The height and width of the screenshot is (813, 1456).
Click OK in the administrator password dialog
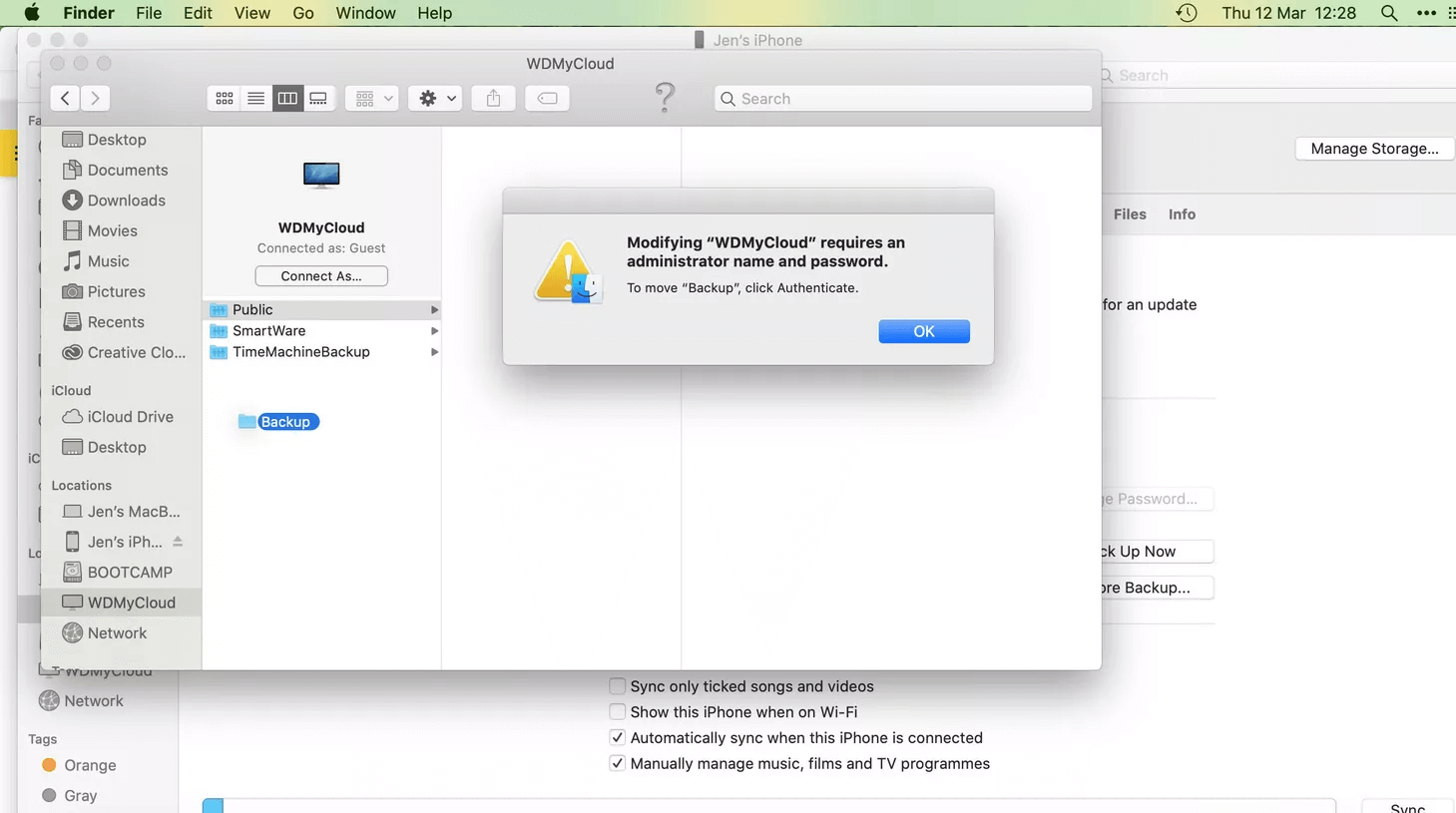pyautogui.click(x=924, y=331)
